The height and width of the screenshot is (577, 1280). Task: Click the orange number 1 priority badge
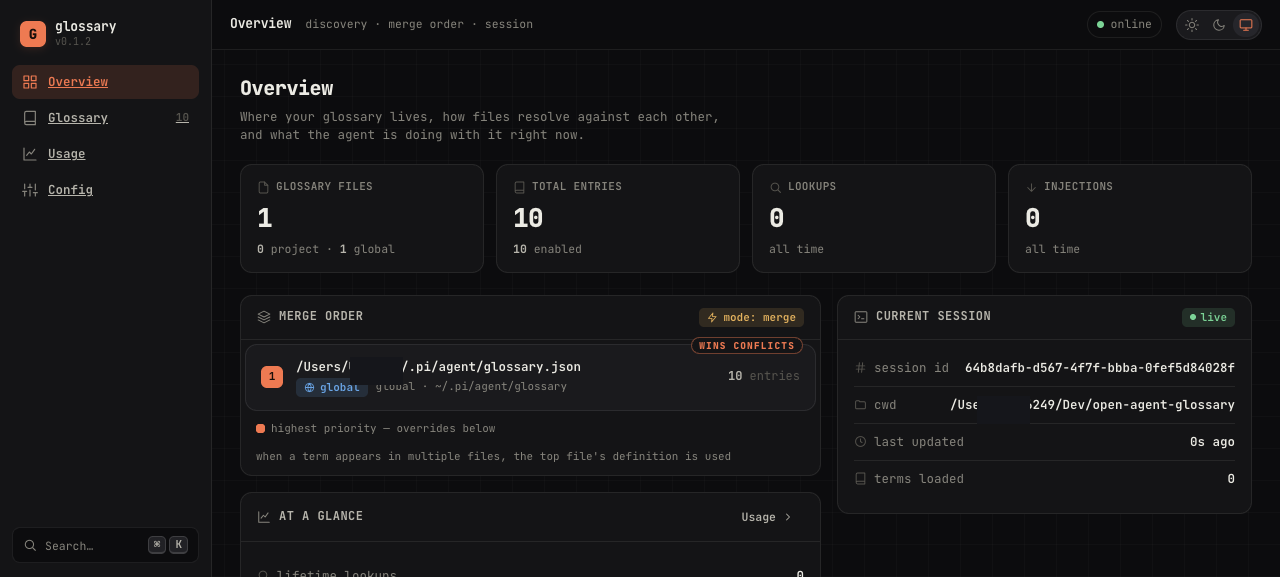pos(272,377)
